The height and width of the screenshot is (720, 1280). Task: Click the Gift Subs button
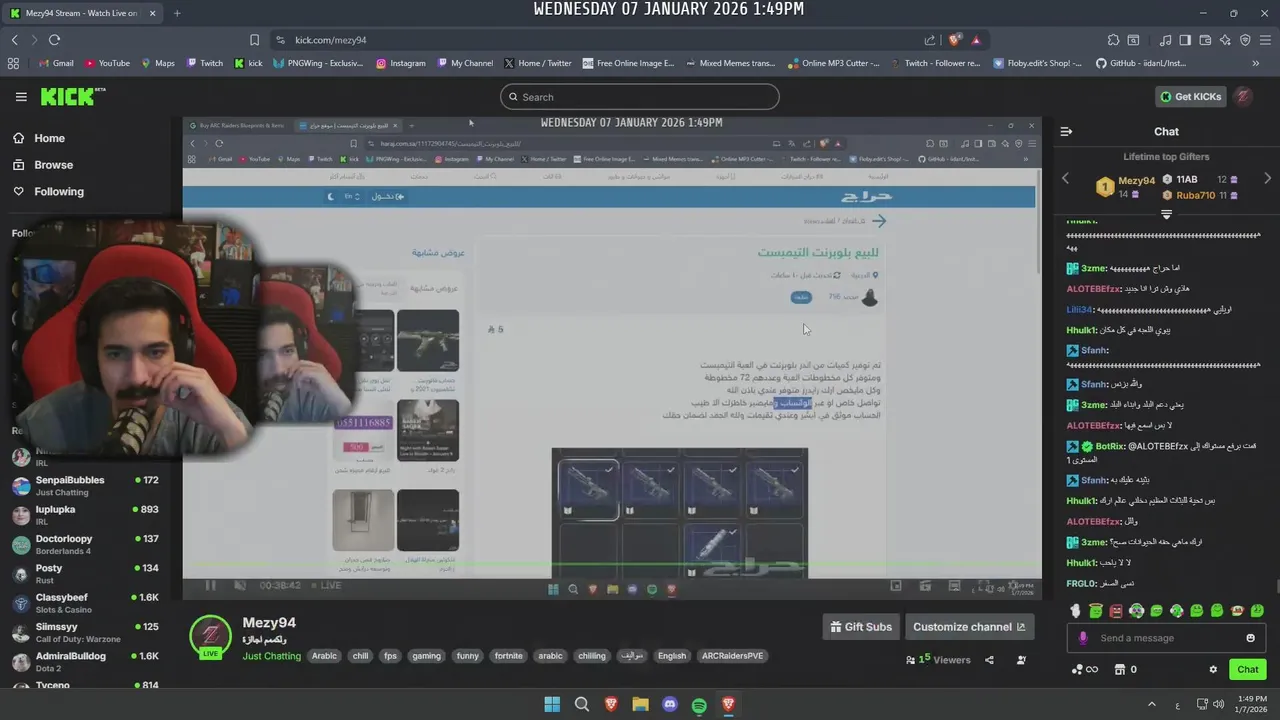(x=861, y=627)
